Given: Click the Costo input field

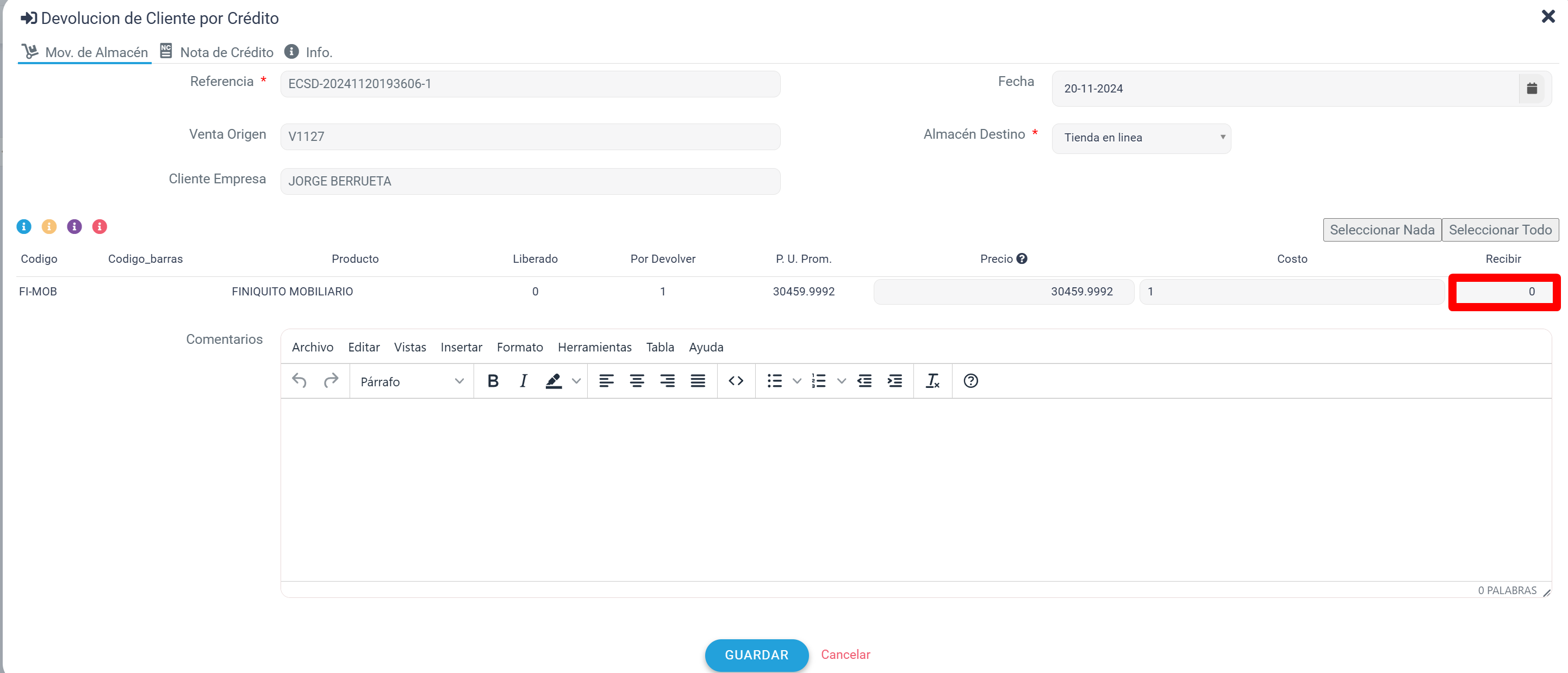Looking at the screenshot, I should click(1292, 292).
